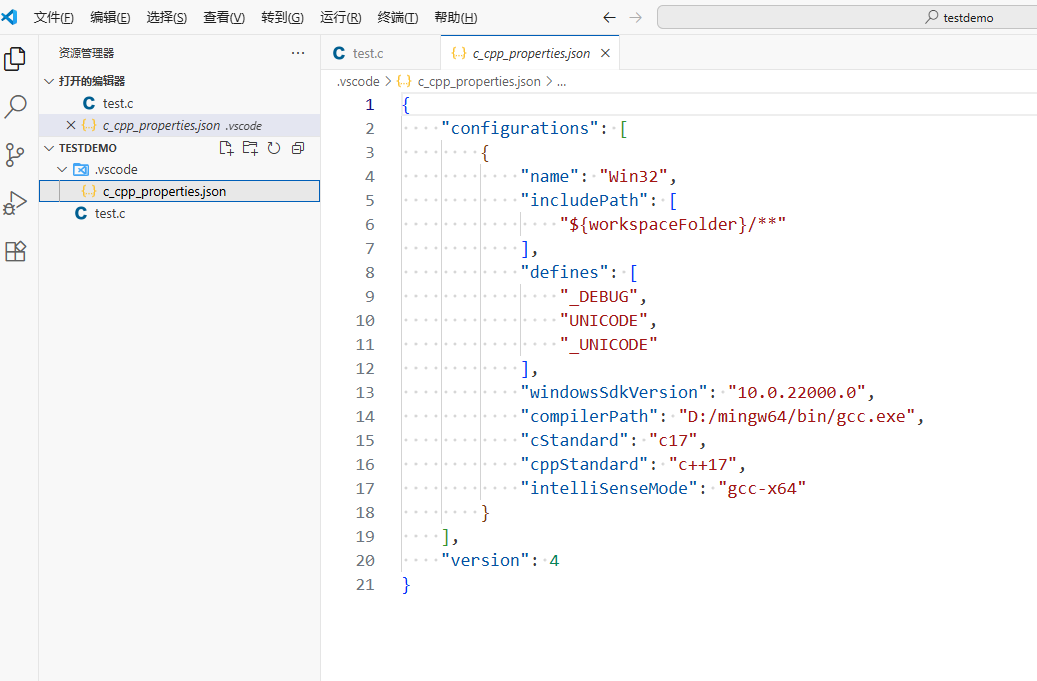This screenshot has width=1037, height=681.
Task: Click .vscode breadcrumb segment
Action: [358, 82]
